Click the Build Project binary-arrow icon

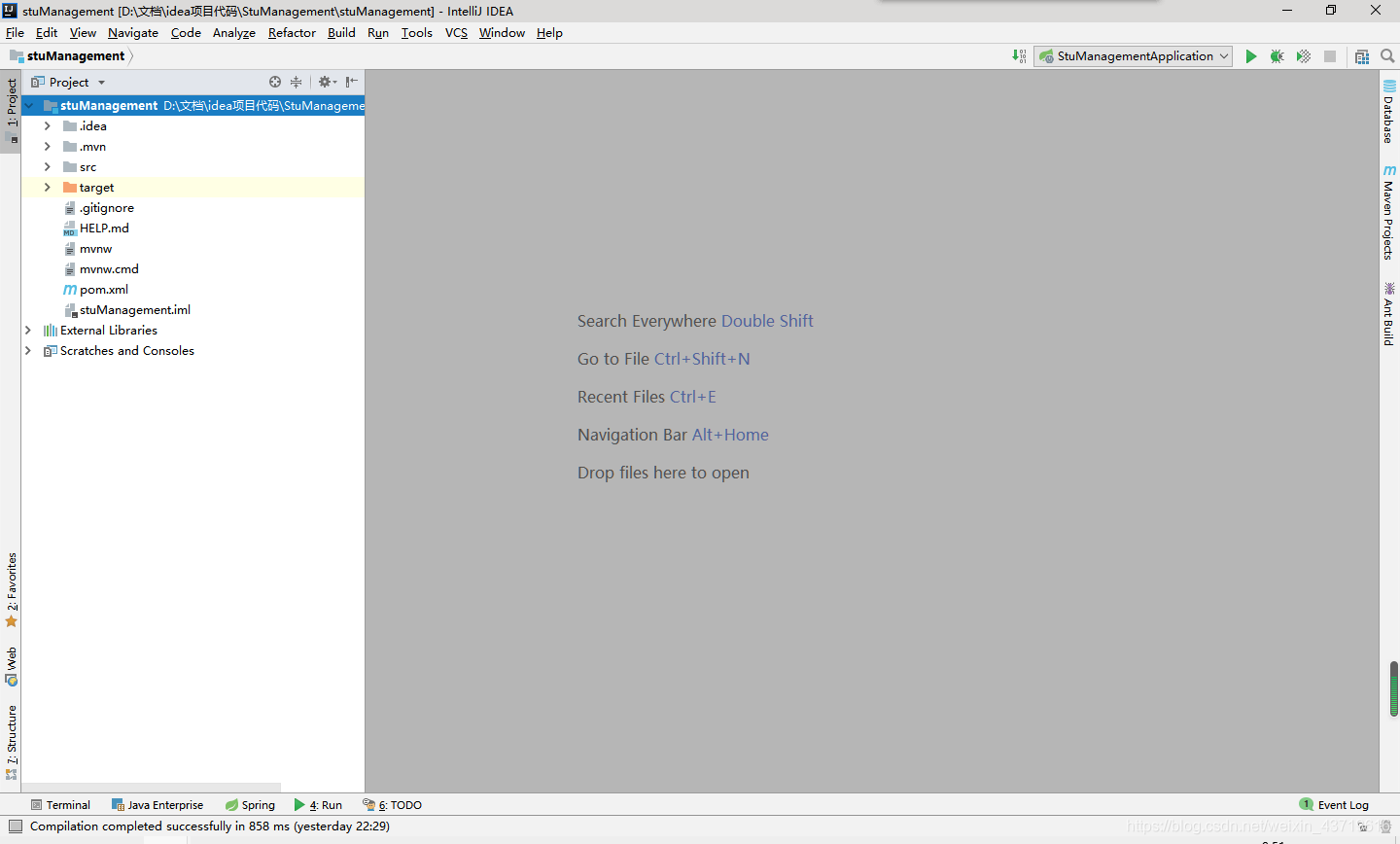pos(1019,56)
